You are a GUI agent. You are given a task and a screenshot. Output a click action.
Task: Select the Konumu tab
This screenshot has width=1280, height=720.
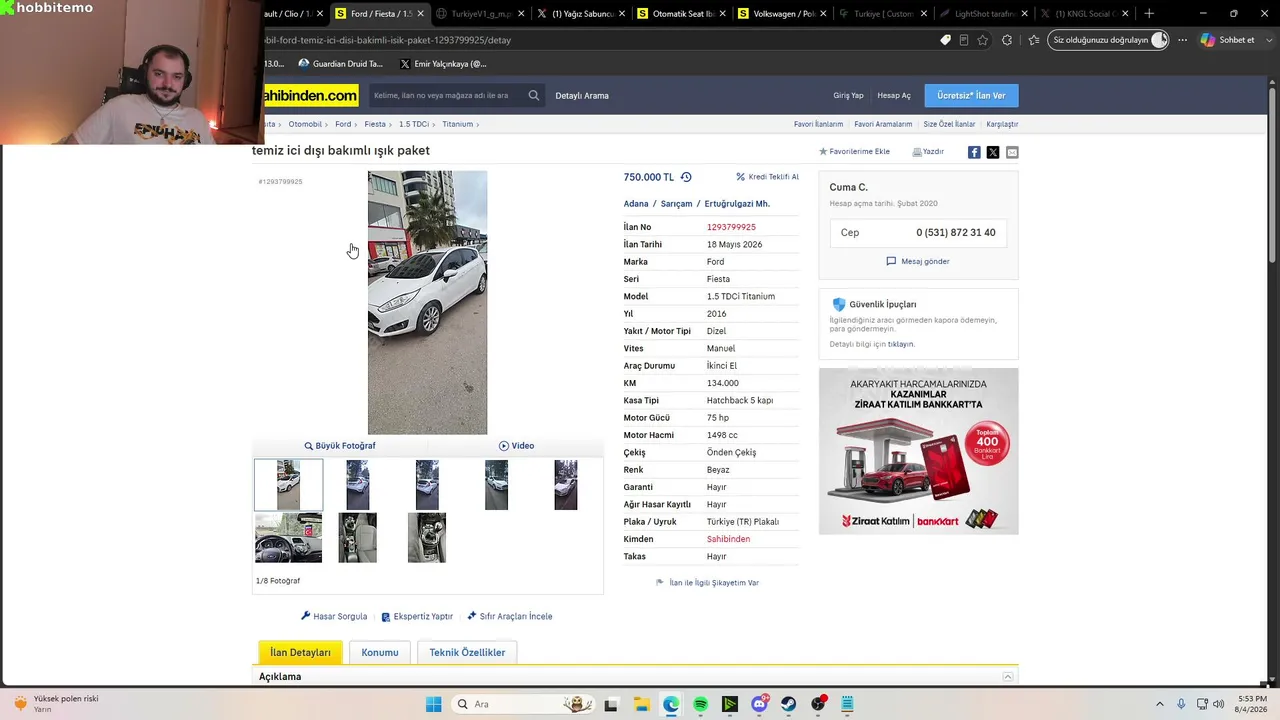tap(380, 652)
